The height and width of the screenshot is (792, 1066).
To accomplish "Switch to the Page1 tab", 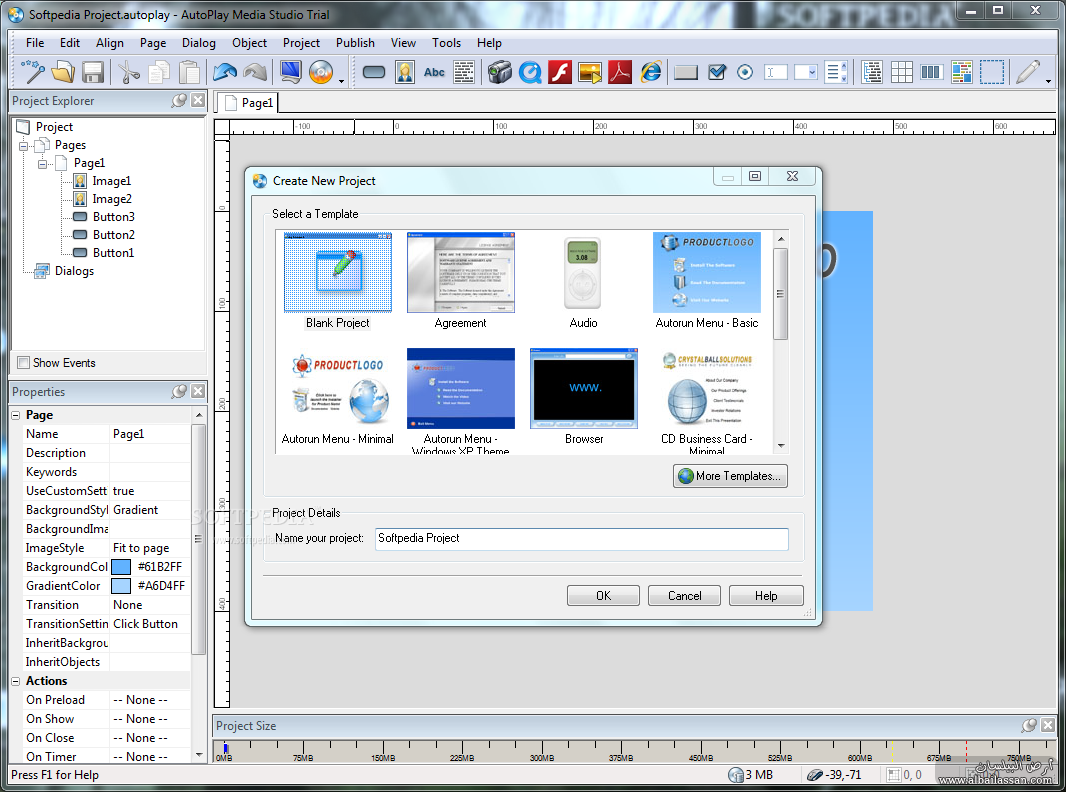I will pyautogui.click(x=248, y=103).
